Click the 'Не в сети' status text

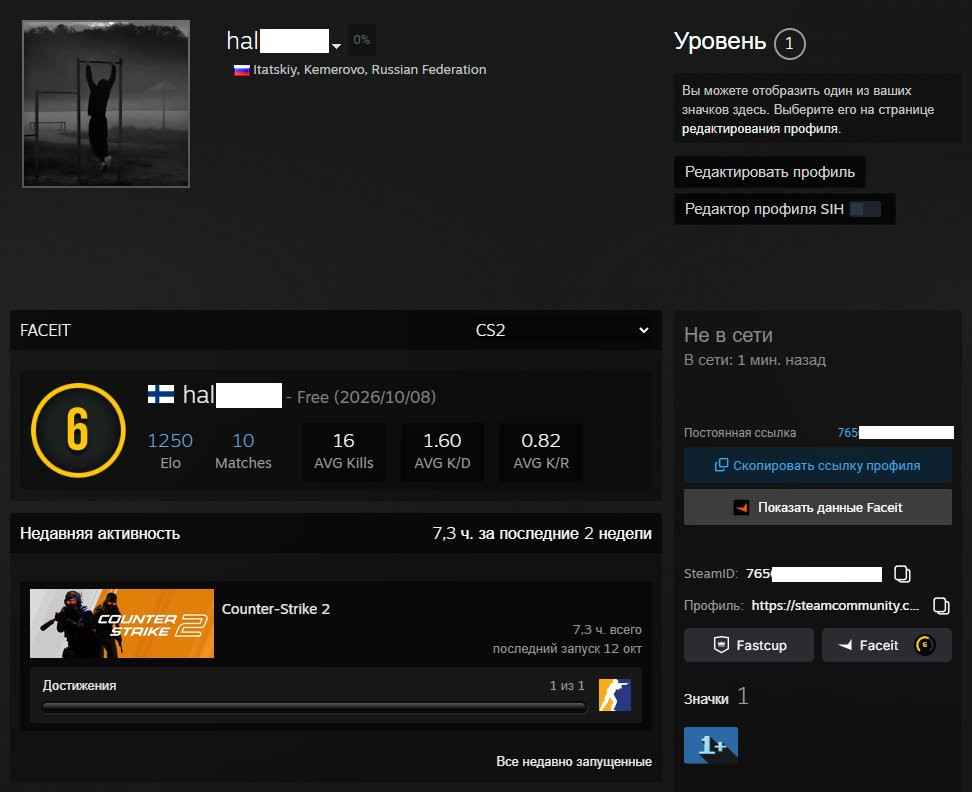(728, 335)
